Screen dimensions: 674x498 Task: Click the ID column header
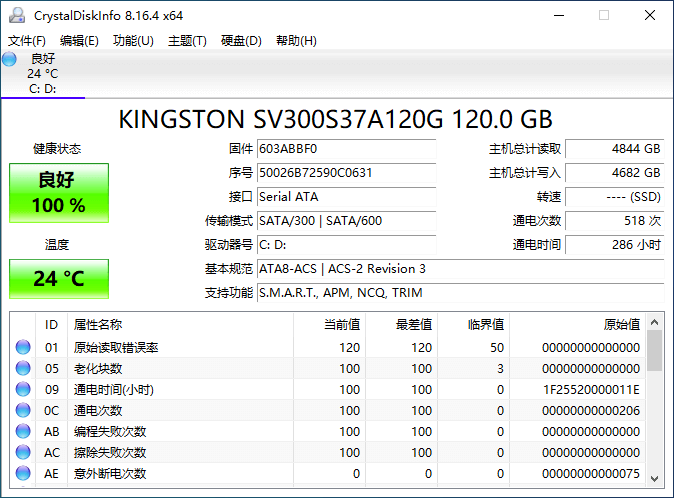(51, 324)
